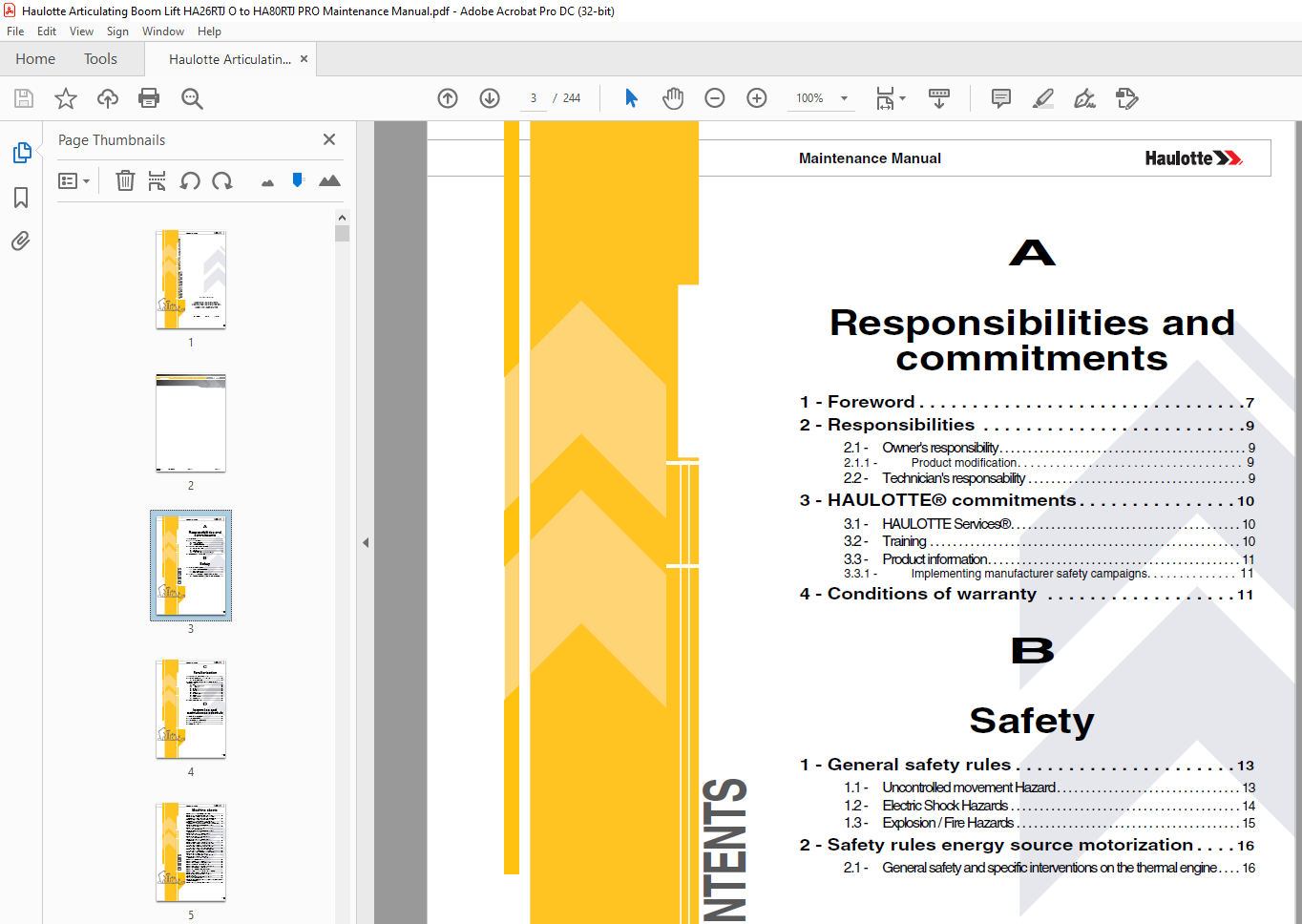Close the Haulotte document tab

[x=304, y=59]
